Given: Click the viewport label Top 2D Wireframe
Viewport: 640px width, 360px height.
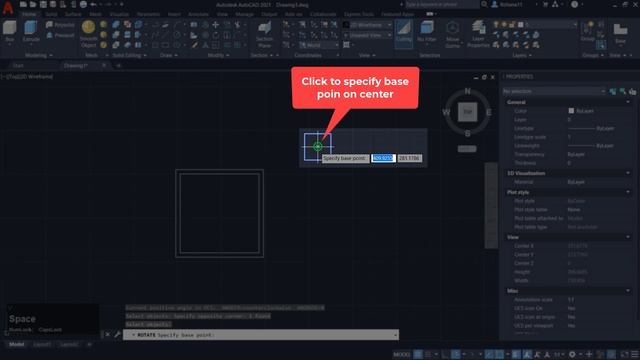Looking at the screenshot, I should 27,77.
